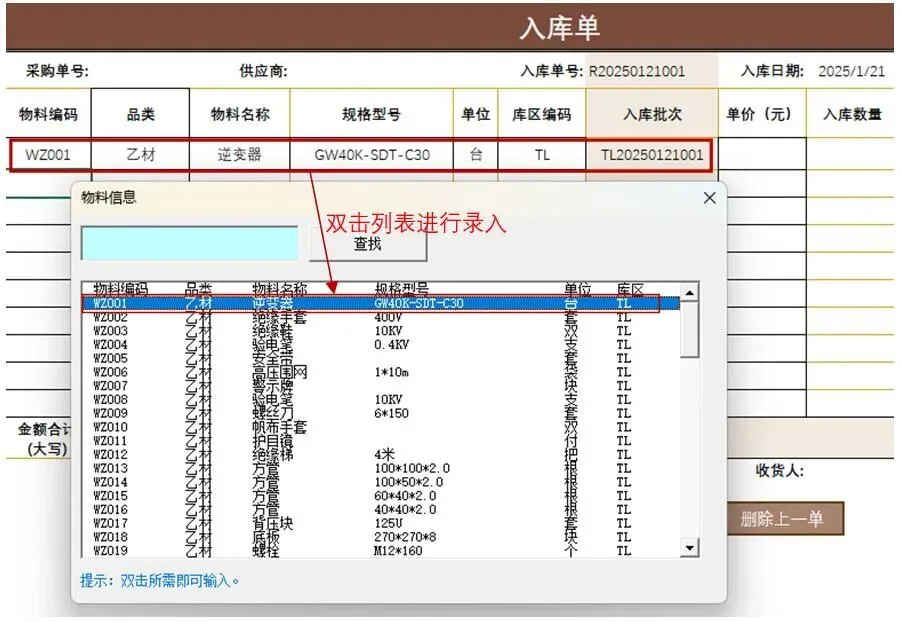Click the list scrollbar up arrow
901x622 pixels.
[x=690, y=293]
